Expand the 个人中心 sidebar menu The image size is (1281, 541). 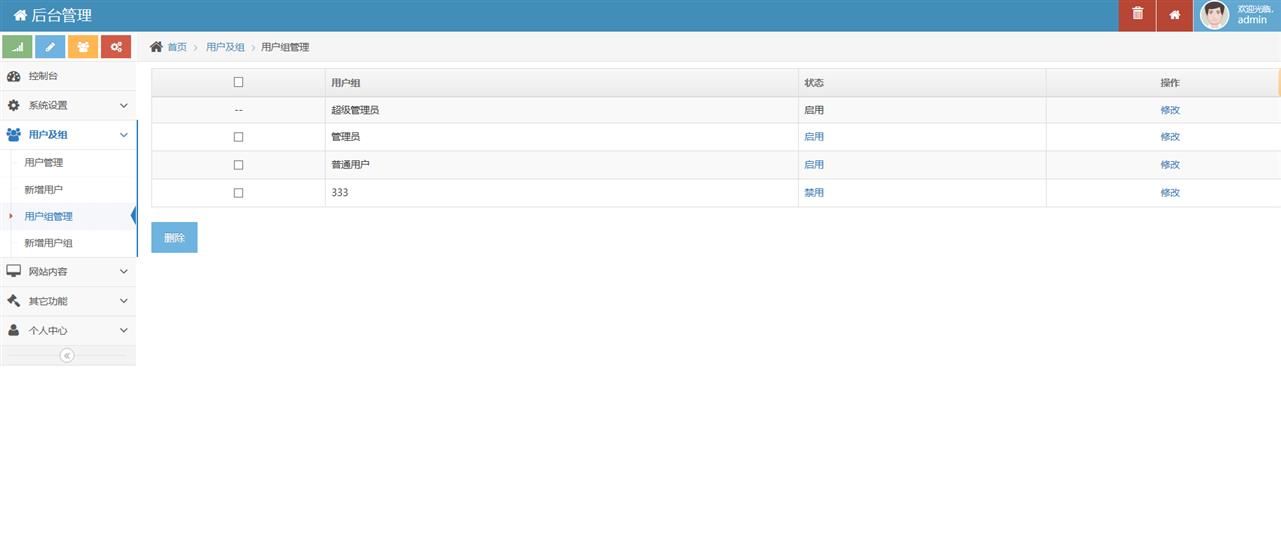point(67,330)
